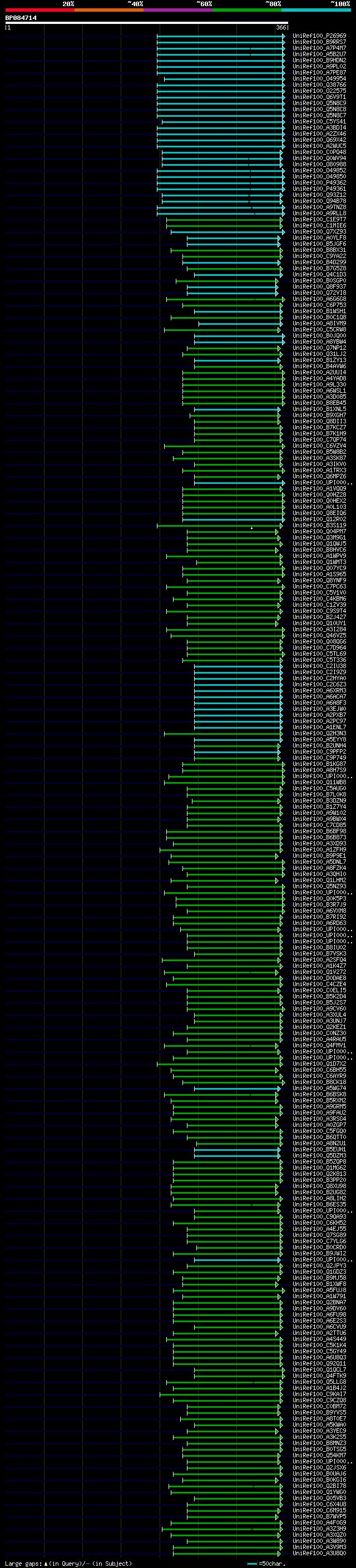Viewport: 356px width, 1568px height.
Task: Open hit UniRef100_P26969
Action: (x=319, y=36)
